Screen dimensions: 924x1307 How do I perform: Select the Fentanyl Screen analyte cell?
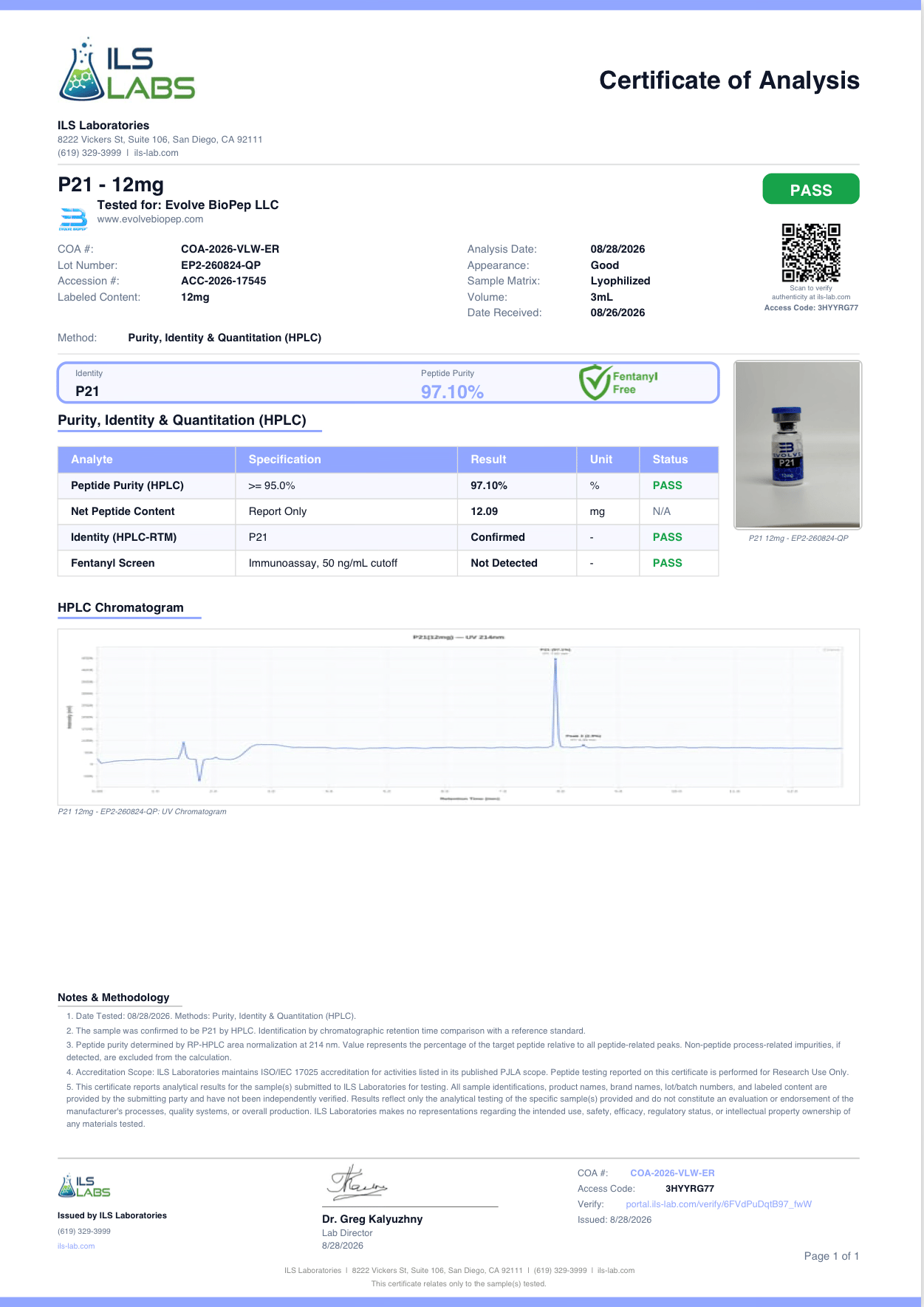click(x=147, y=563)
